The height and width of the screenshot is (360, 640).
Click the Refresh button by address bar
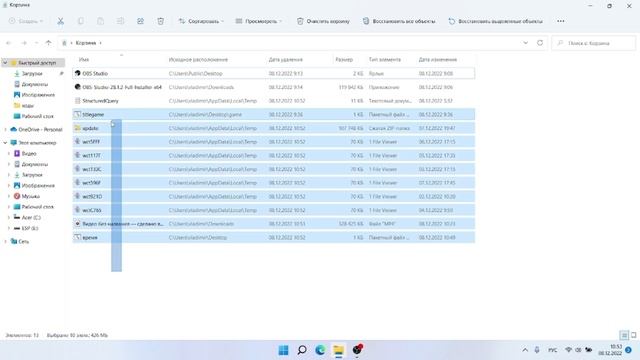point(540,43)
